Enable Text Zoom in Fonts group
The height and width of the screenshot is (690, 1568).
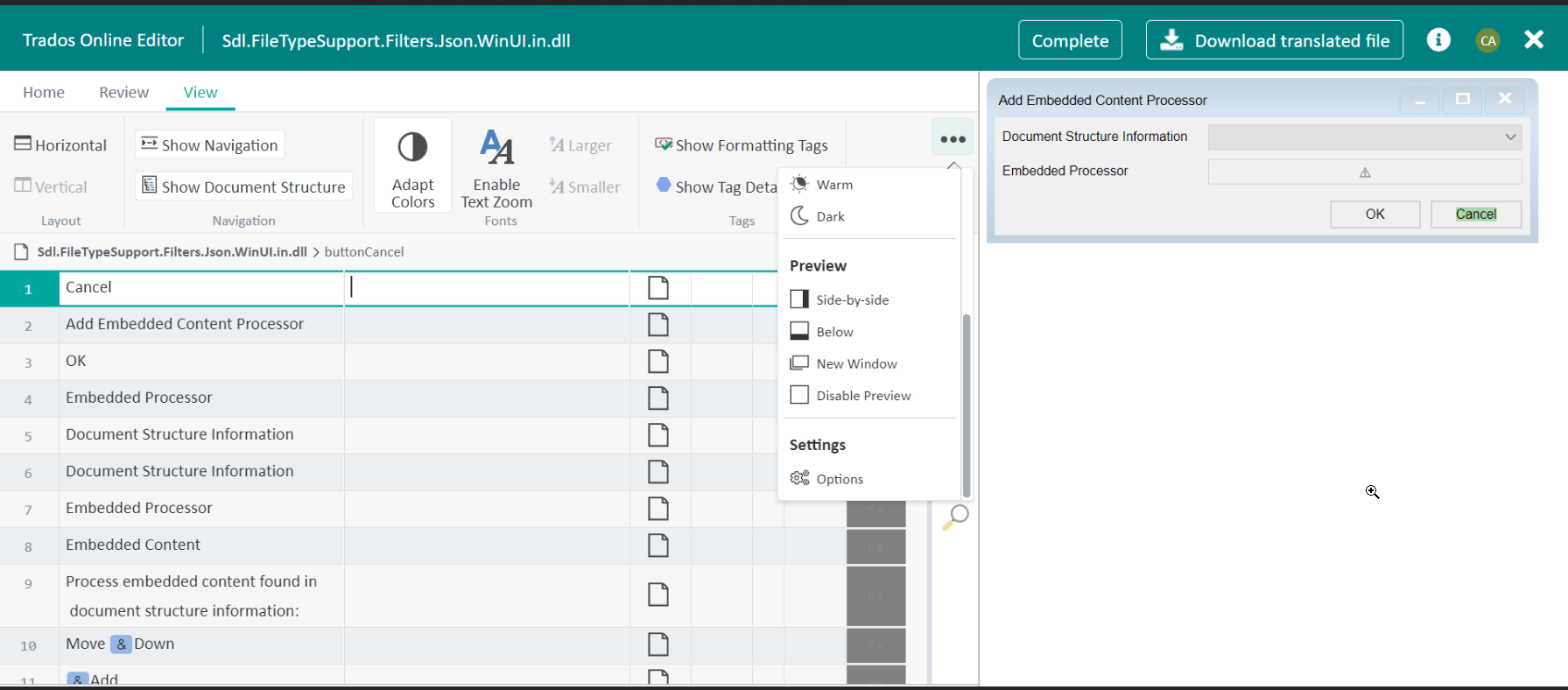[x=496, y=169]
